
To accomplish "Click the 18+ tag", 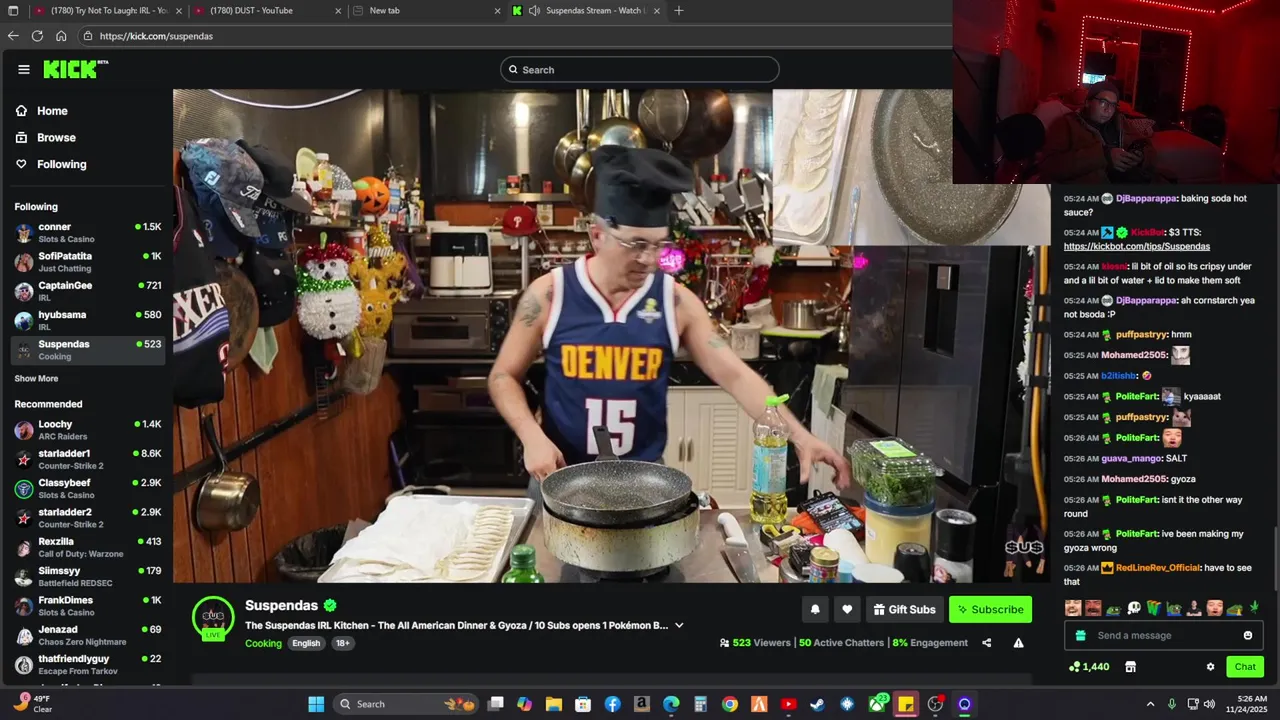I will tap(342, 643).
